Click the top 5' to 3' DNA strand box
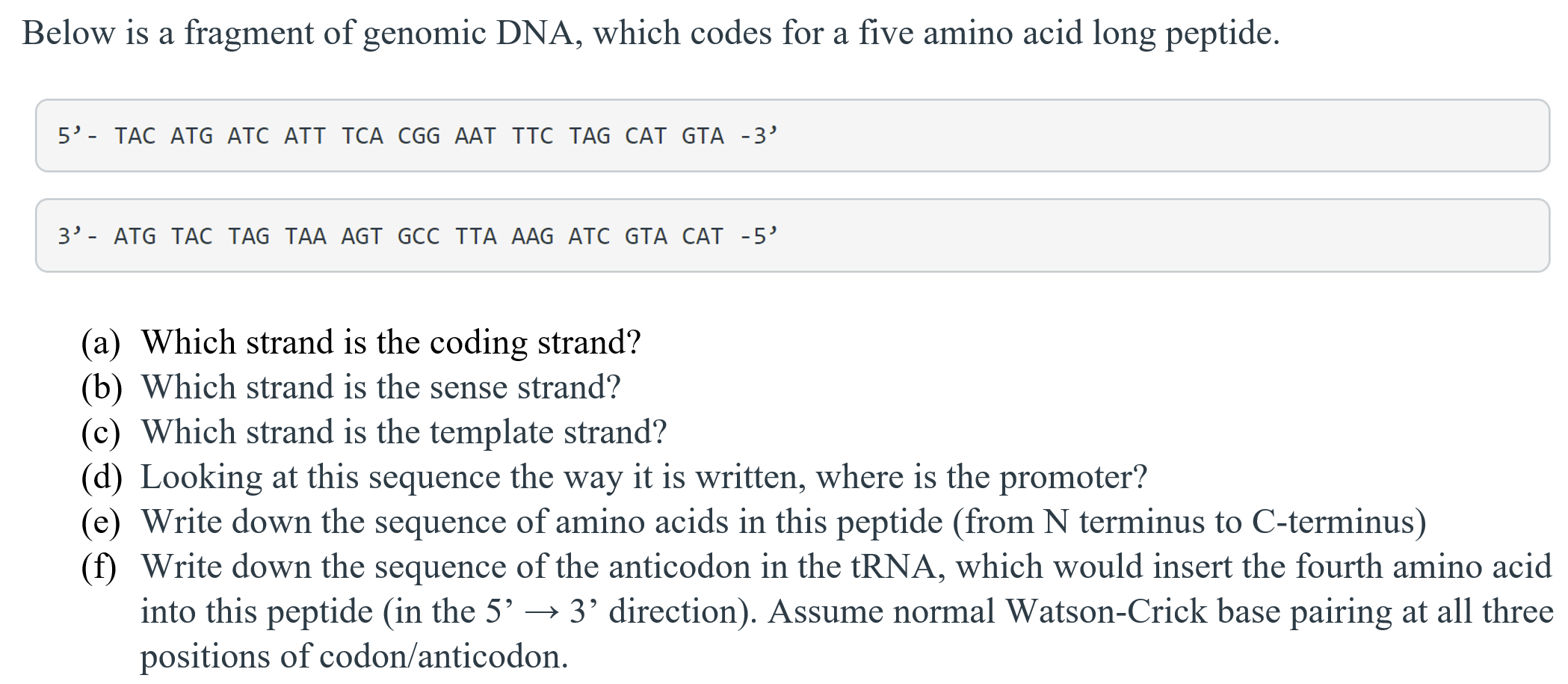 tap(792, 135)
